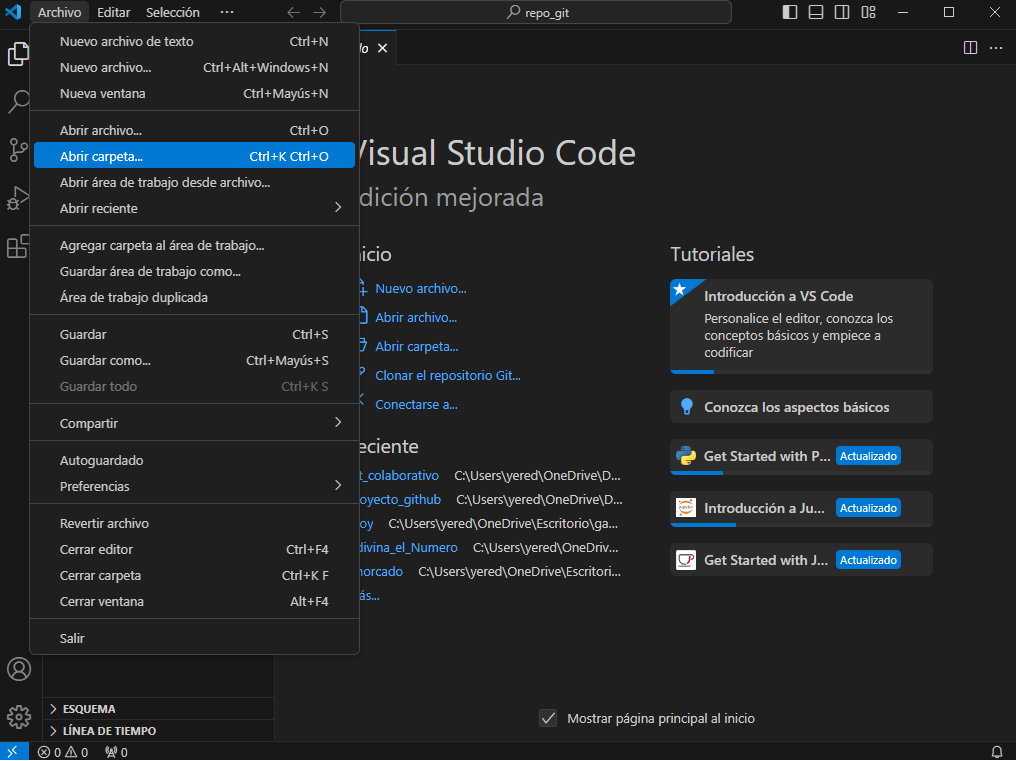This screenshot has height=761, width=1016.
Task: Expand the Compartir submenu
Action: click(194, 423)
